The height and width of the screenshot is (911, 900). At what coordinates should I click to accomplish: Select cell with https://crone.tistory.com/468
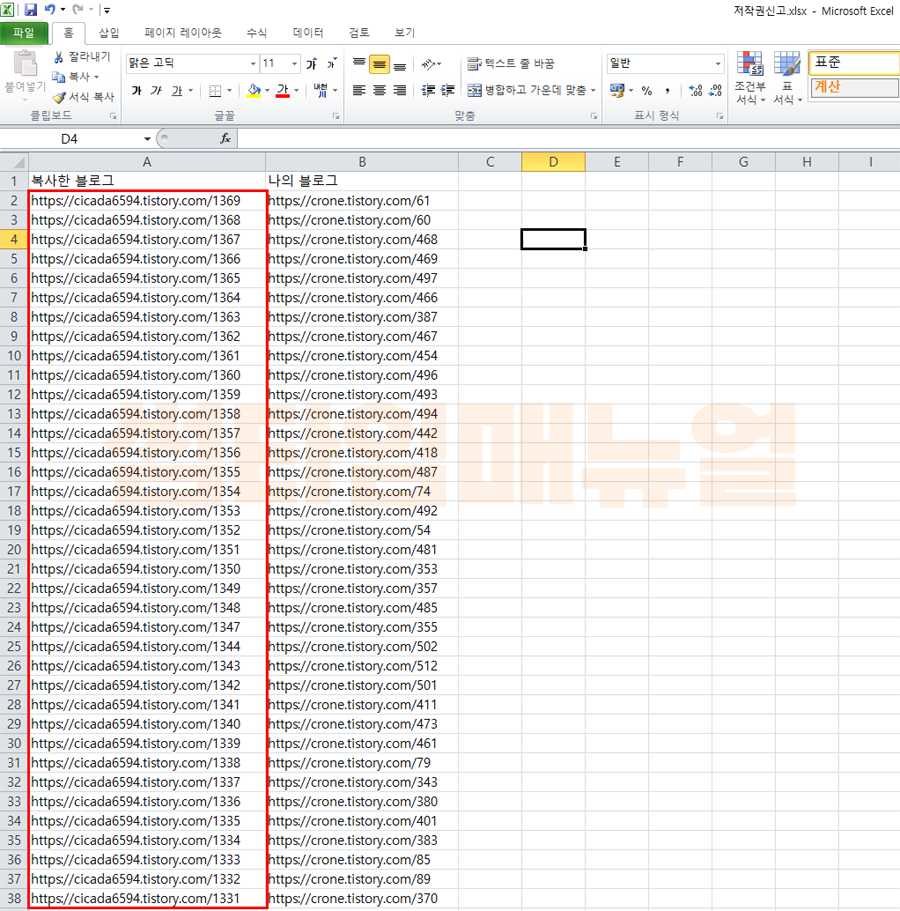point(362,239)
